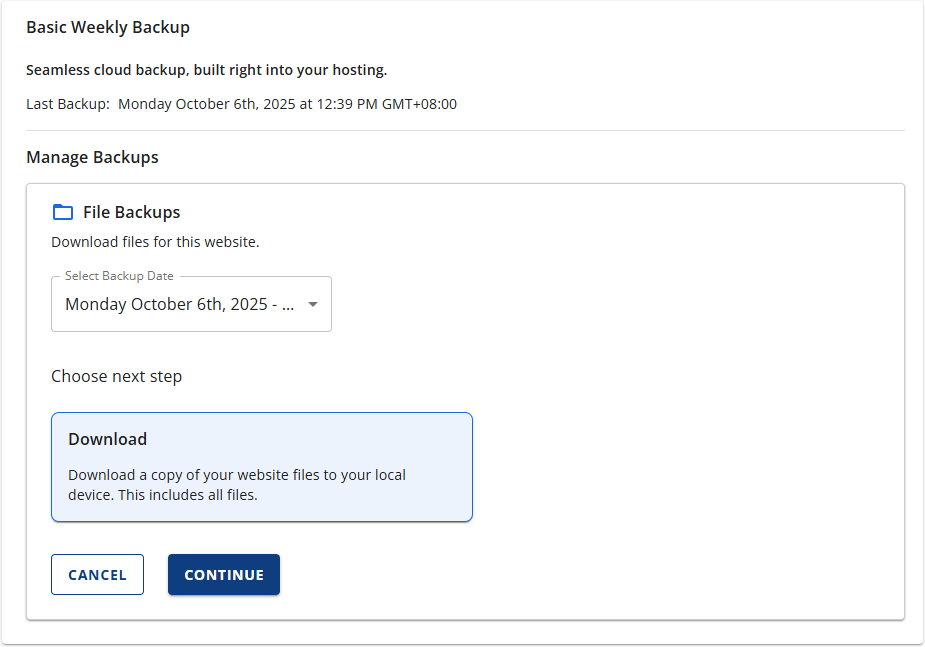Click the 'Basic Weekly Backup' heading
925x647 pixels.
pyautogui.click(x=108, y=27)
